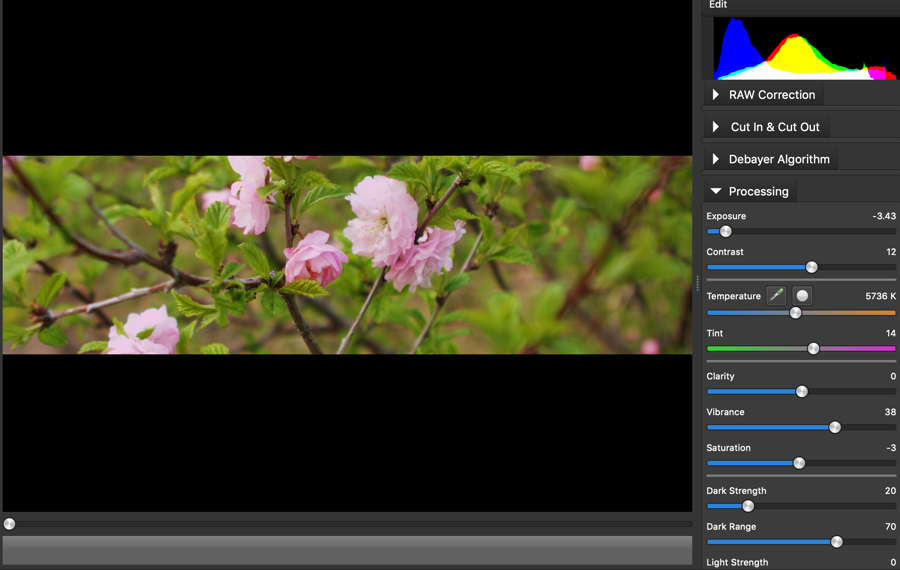This screenshot has width=900, height=570.
Task: Adjust the Exposure slider handle
Action: (x=726, y=231)
